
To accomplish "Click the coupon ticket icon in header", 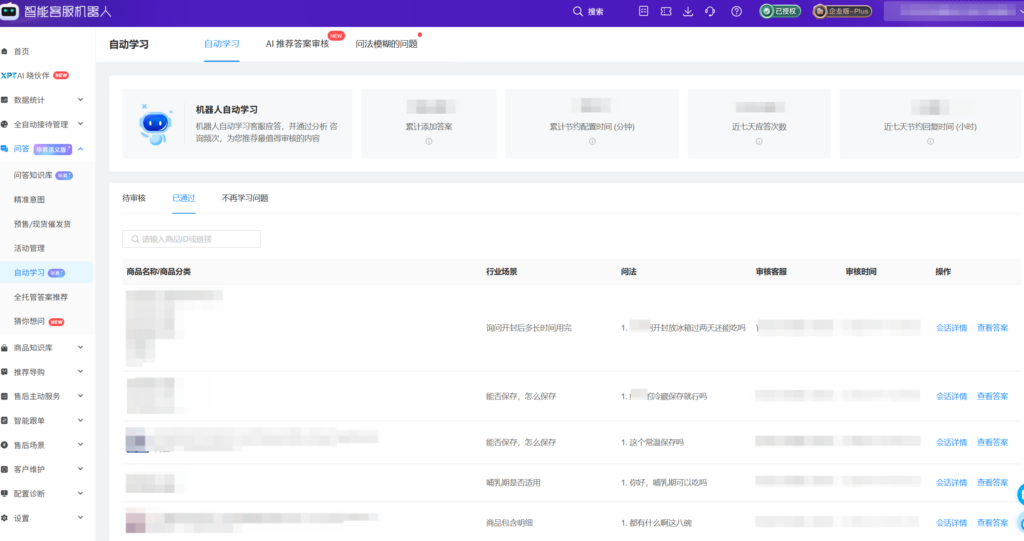I will tap(666, 12).
